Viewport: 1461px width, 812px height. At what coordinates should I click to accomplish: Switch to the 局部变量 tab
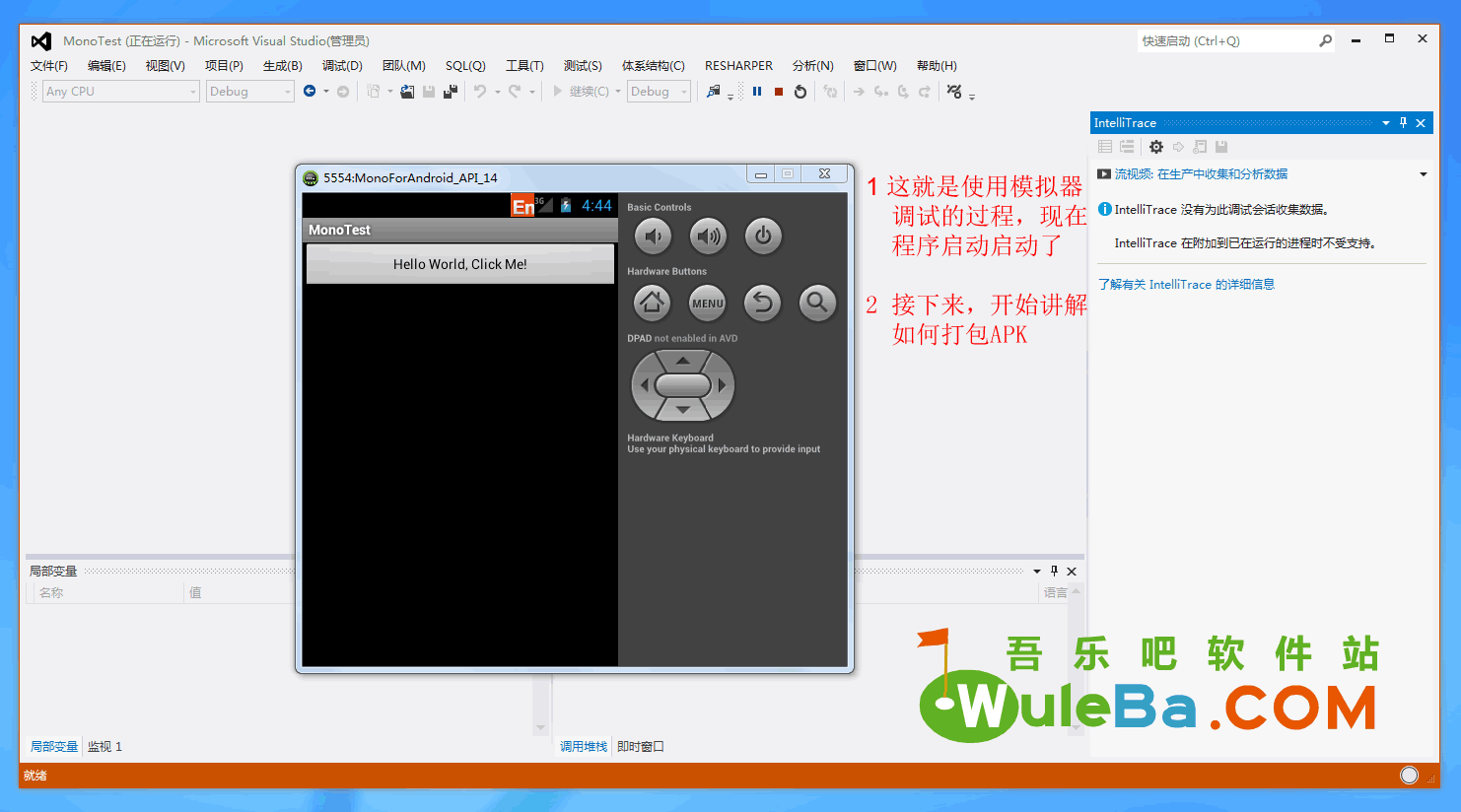53,747
